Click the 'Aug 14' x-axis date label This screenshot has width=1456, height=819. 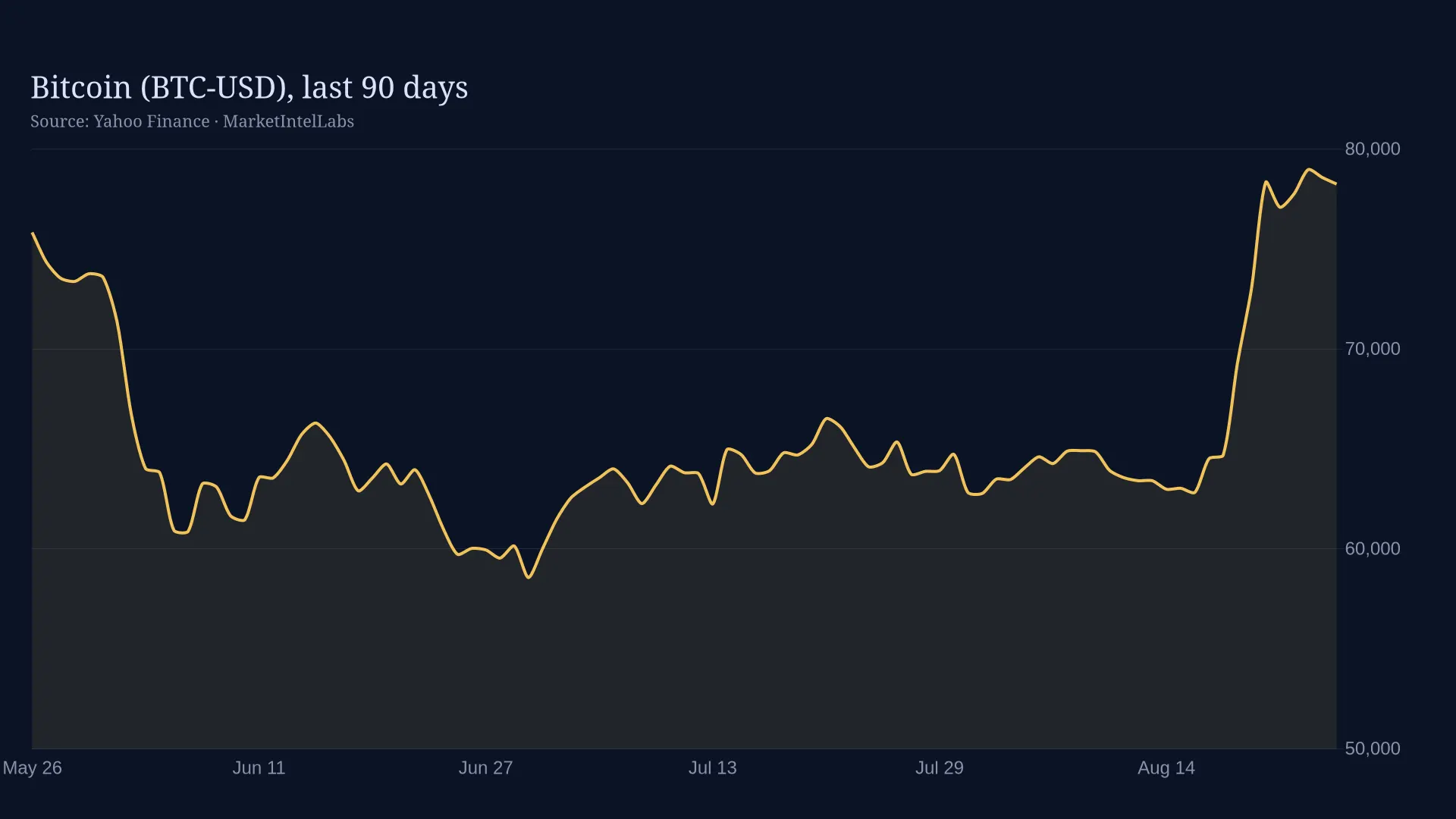coord(1166,768)
